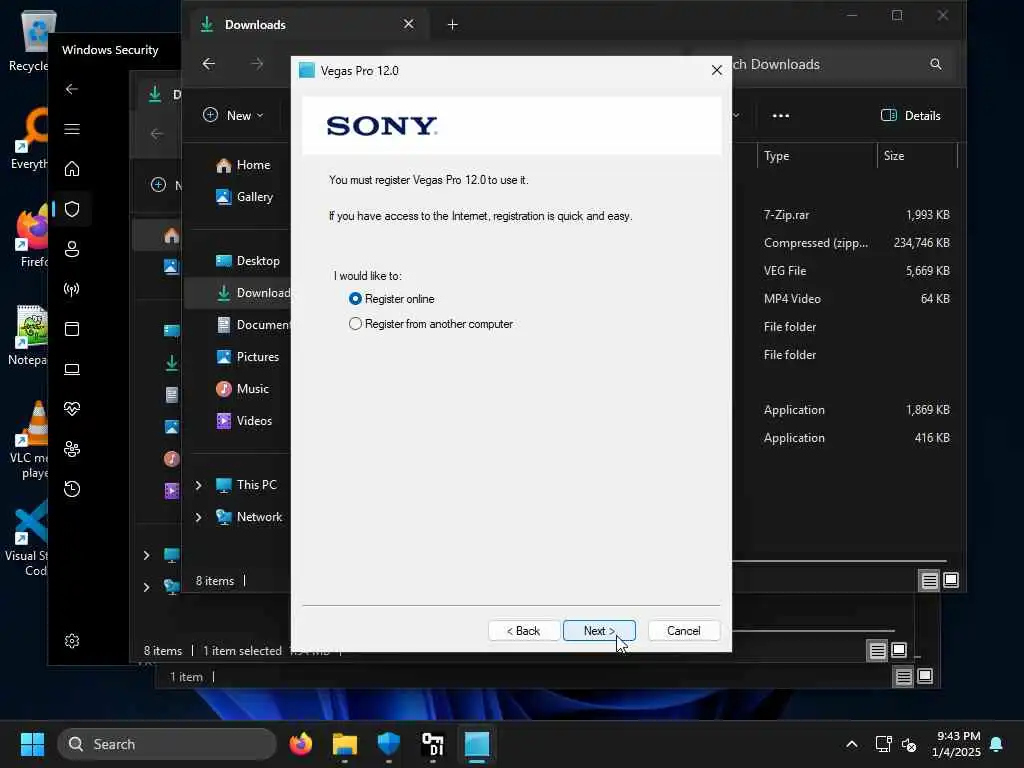Open Windows Security from the taskbar
Screen dimensions: 1024x768
click(x=389, y=744)
